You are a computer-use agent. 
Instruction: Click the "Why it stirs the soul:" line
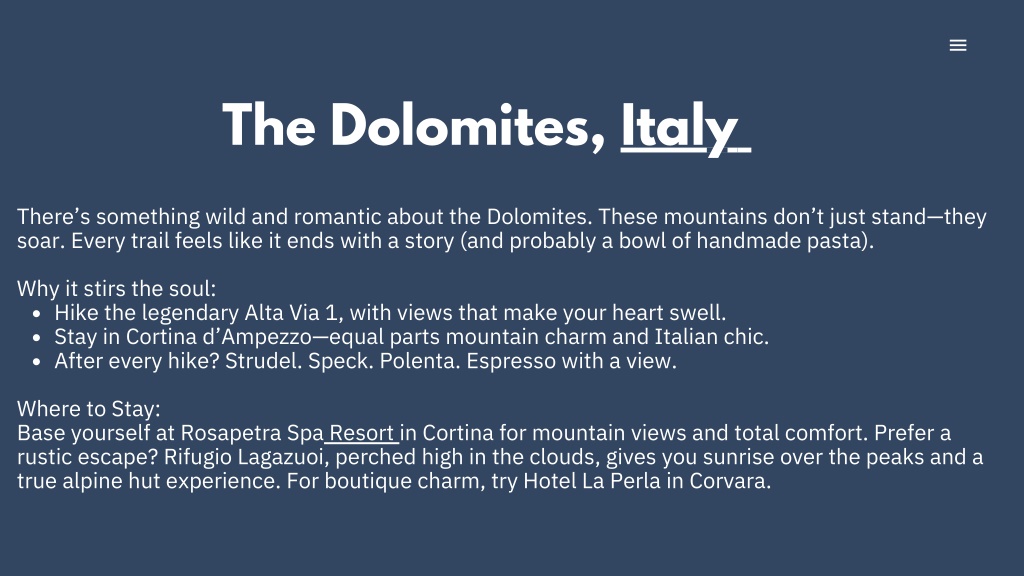tap(116, 289)
